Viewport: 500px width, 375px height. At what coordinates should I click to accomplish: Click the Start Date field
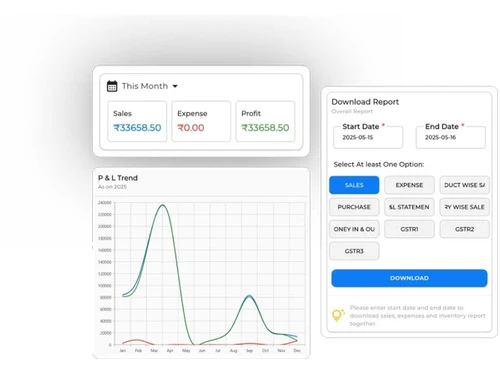(368, 137)
